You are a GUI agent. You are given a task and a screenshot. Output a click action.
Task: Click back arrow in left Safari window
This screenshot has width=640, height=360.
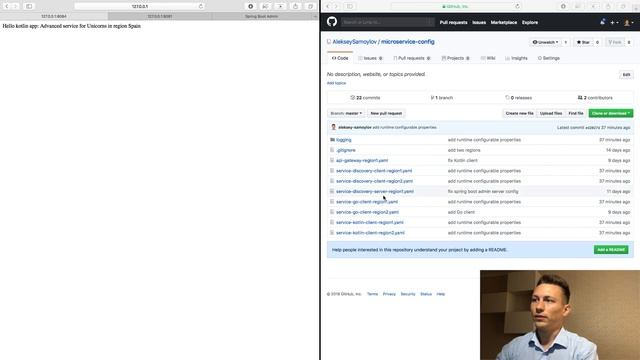[7, 6]
